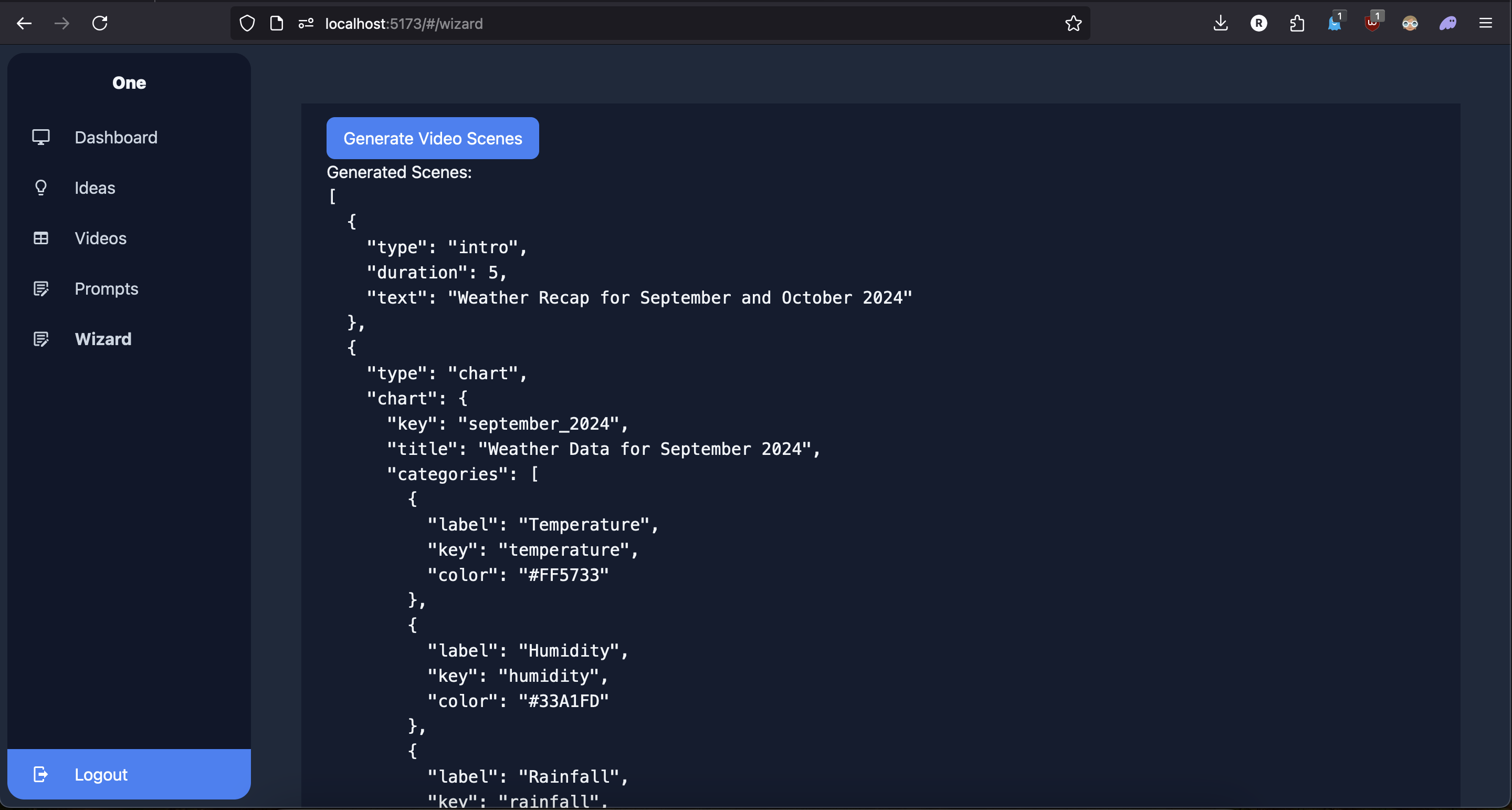1512x810 pixels.
Task: Click the One app title
Action: click(129, 83)
